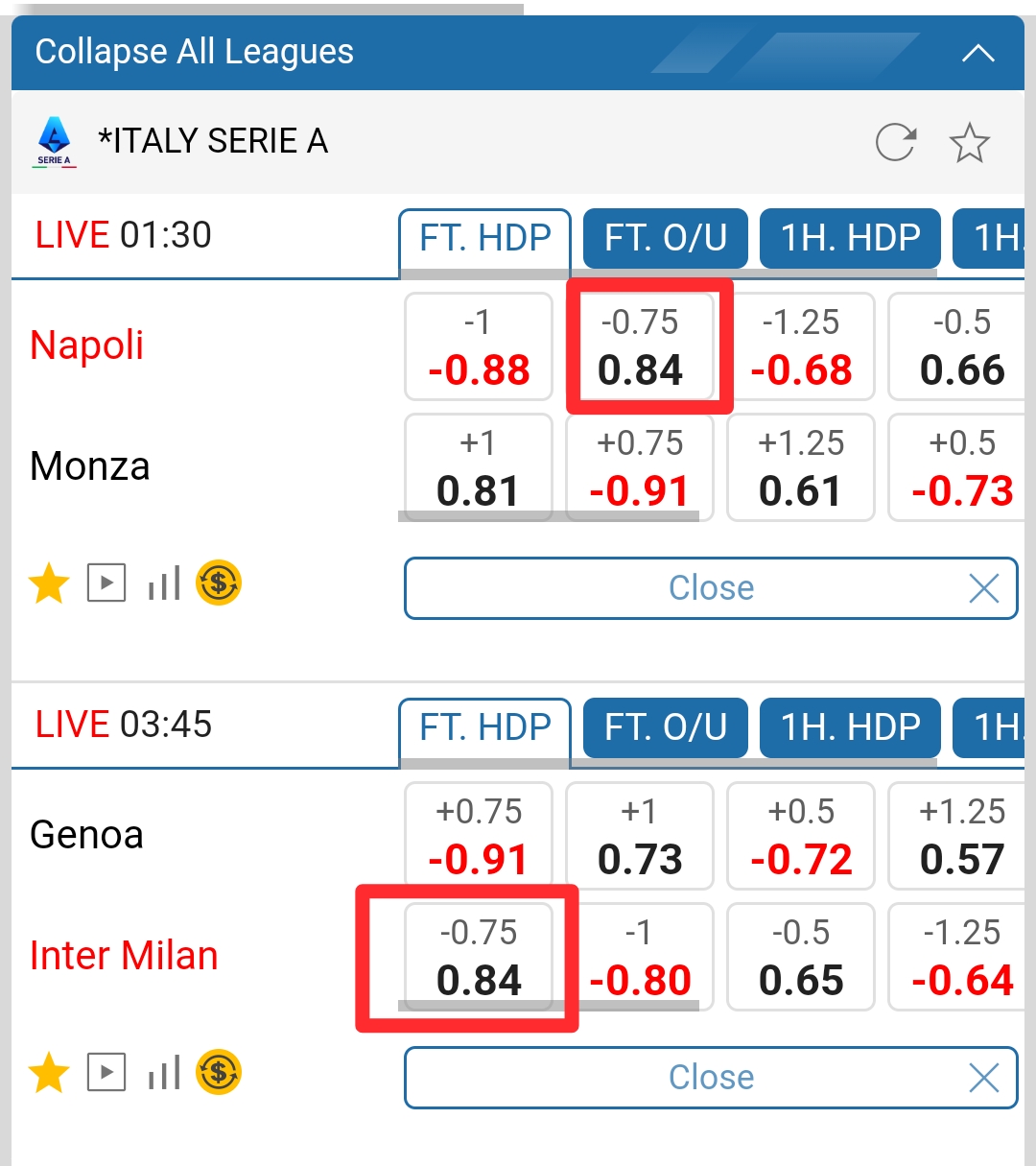1036x1166 pixels.
Task: Pick Monza +1 handicap at 0.81
Action: (x=478, y=467)
